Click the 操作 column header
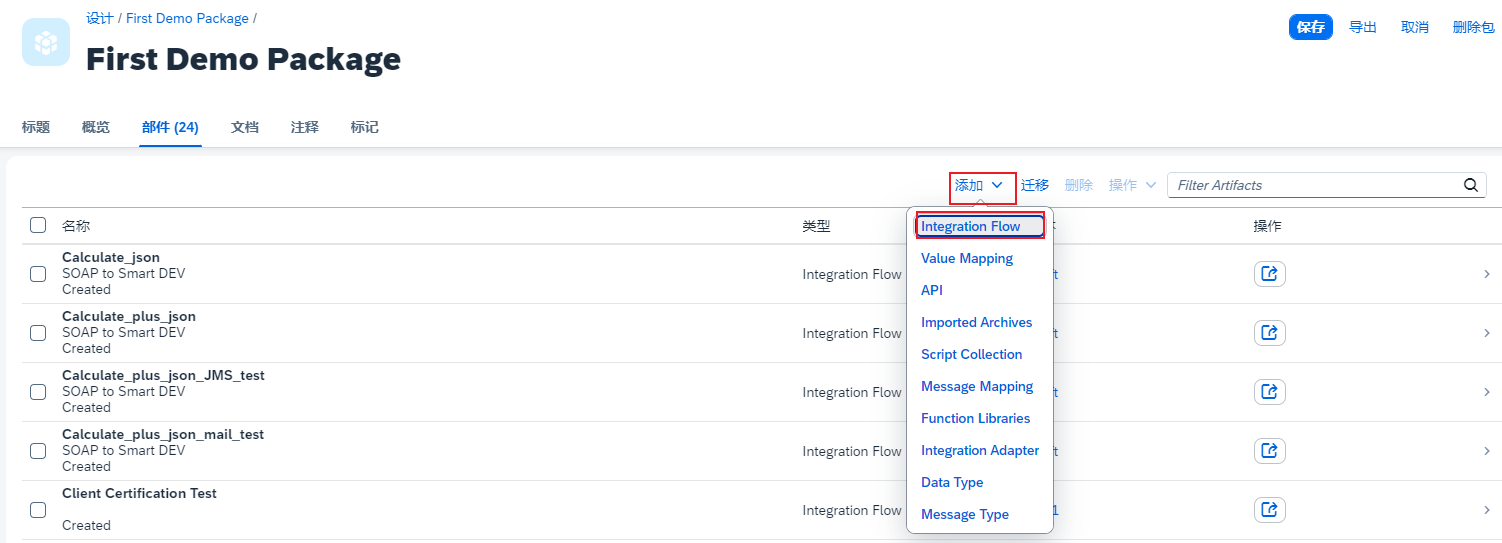The width and height of the screenshot is (1502, 543). pyautogui.click(x=1268, y=226)
